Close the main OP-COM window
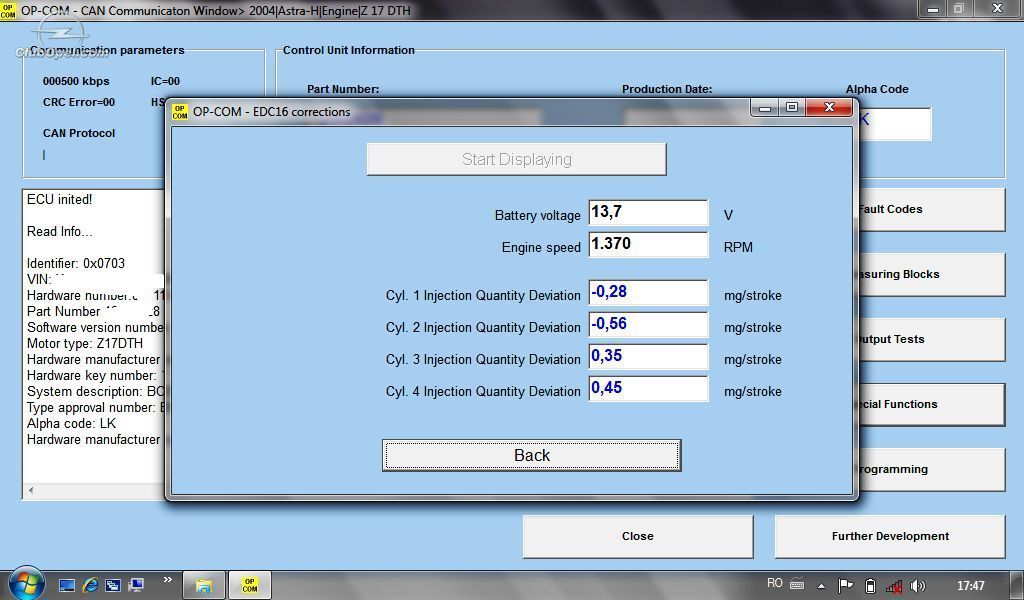The width and height of the screenshot is (1024, 600). pos(997,9)
